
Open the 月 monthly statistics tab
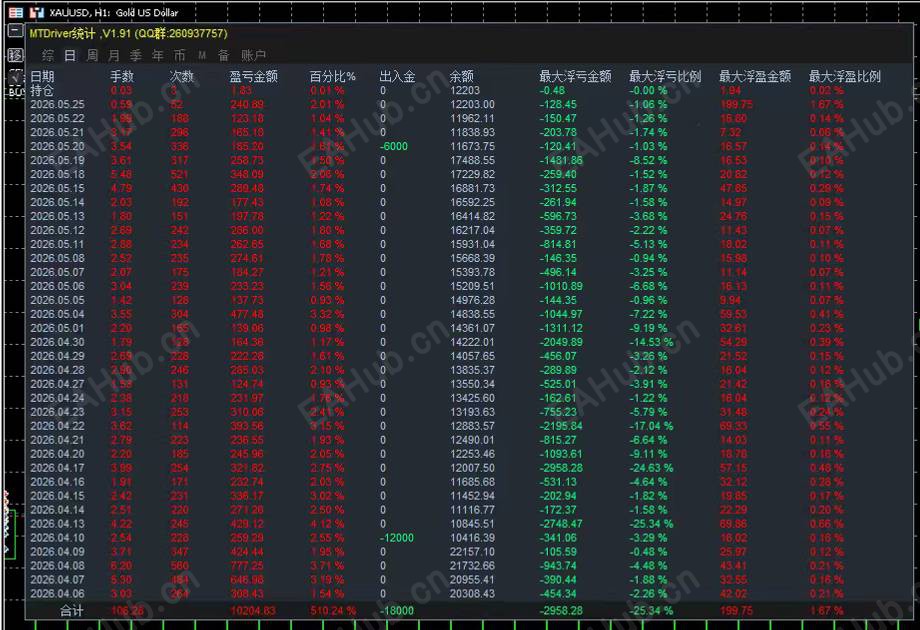114,55
